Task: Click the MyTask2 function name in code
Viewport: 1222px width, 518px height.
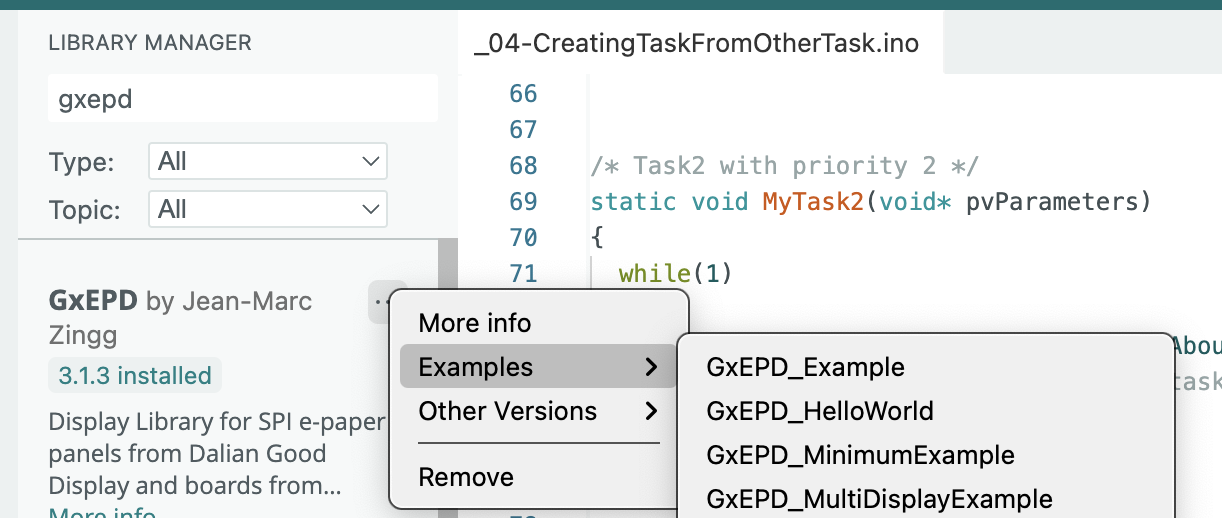Action: click(813, 201)
